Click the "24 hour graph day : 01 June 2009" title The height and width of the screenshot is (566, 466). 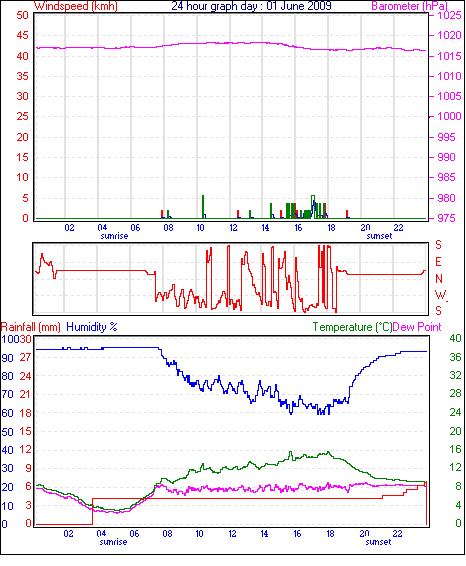click(251, 6)
